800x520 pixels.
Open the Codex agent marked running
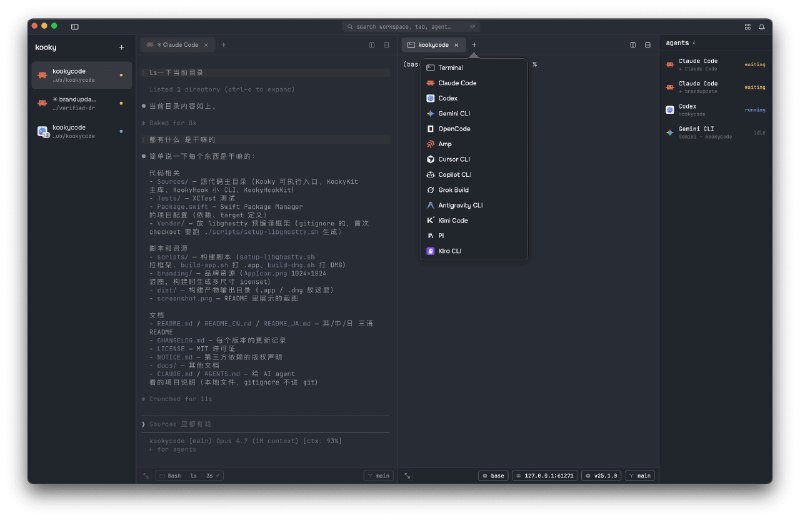tap(715, 110)
